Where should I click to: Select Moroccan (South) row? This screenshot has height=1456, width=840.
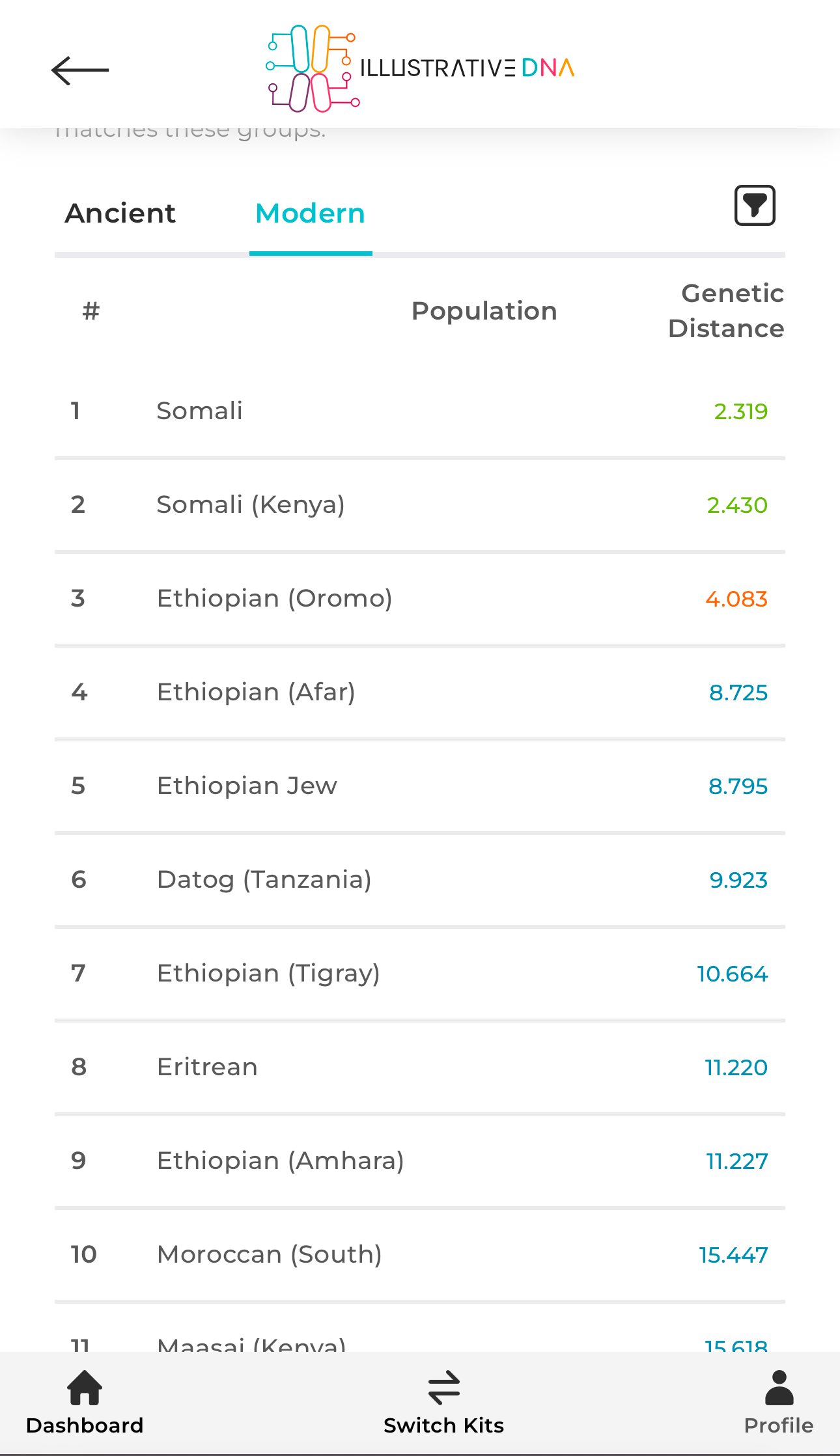pos(420,1255)
